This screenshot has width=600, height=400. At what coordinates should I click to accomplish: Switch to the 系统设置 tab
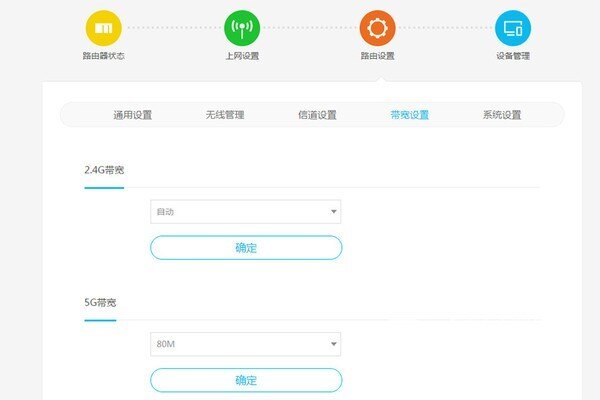click(x=501, y=115)
